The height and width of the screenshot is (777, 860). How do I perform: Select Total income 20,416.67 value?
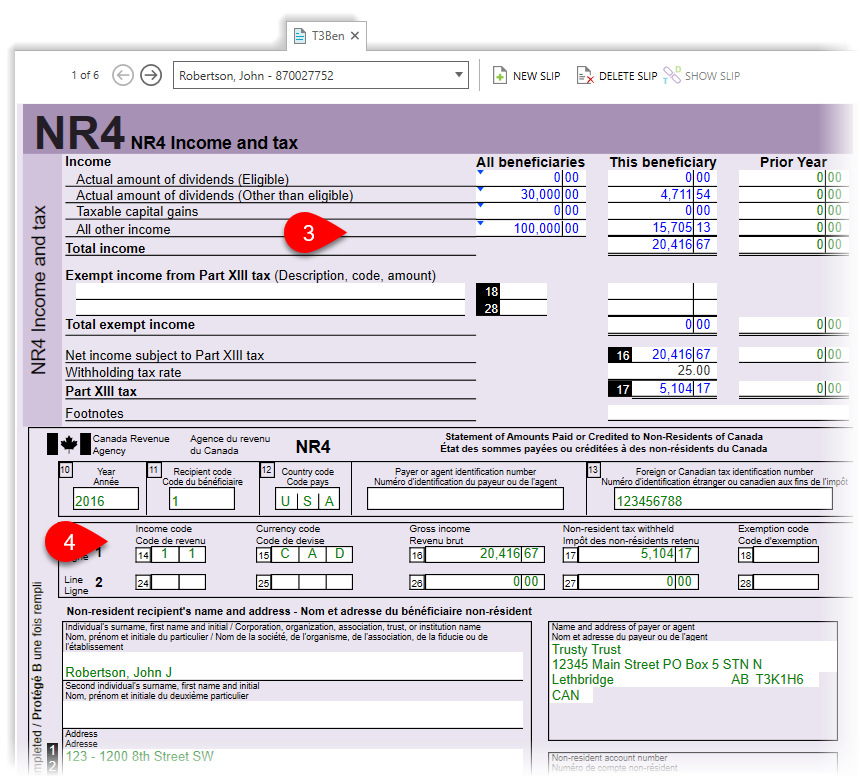(x=662, y=245)
